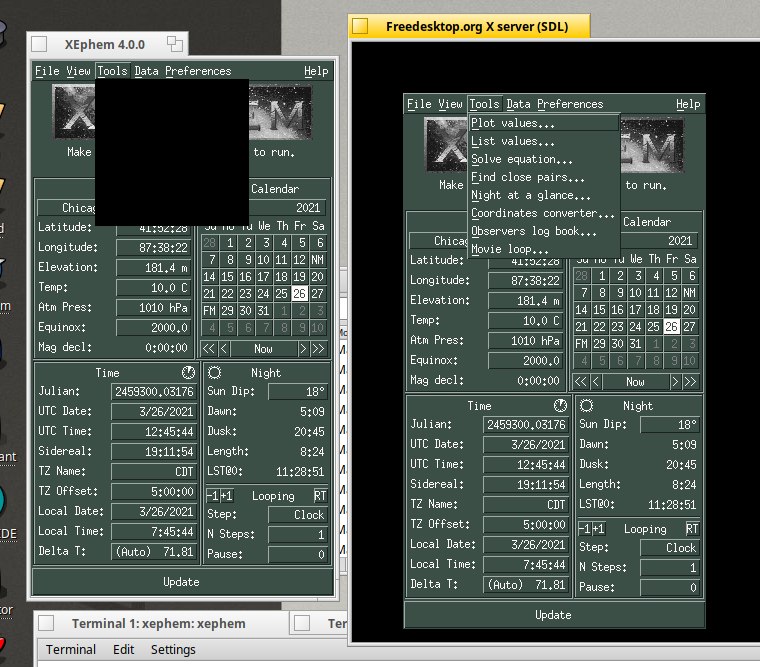The height and width of the screenshot is (667, 760).
Task: Advance one year in XEphem 4.0.0 calendar
Action: 318,349
